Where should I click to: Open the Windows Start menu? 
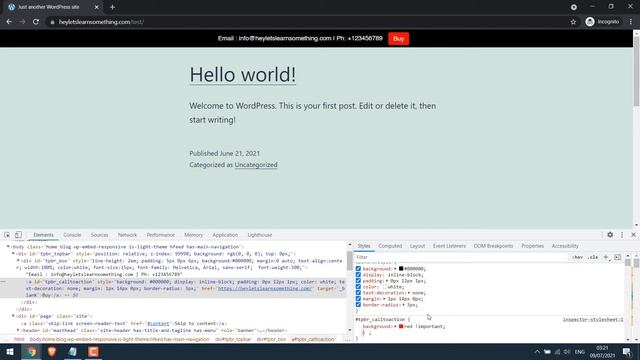coord(10,351)
